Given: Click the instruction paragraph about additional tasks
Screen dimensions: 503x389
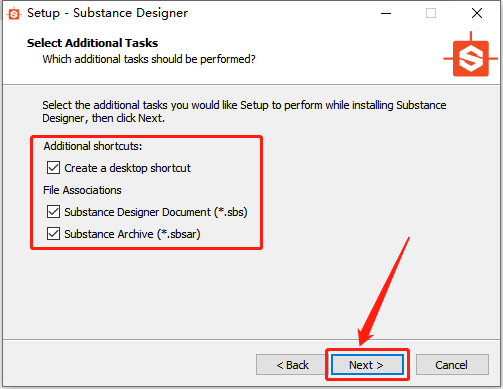Looking at the screenshot, I should click(244, 112).
